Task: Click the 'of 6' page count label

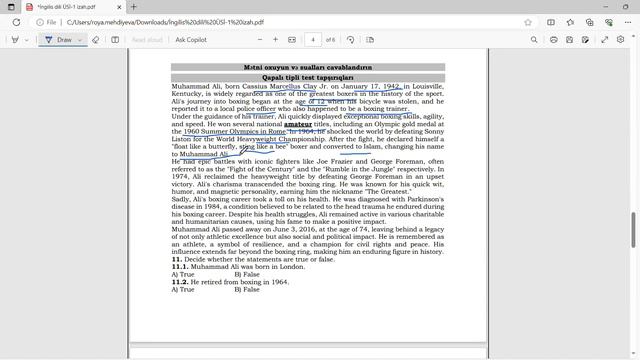Action: tap(331, 40)
